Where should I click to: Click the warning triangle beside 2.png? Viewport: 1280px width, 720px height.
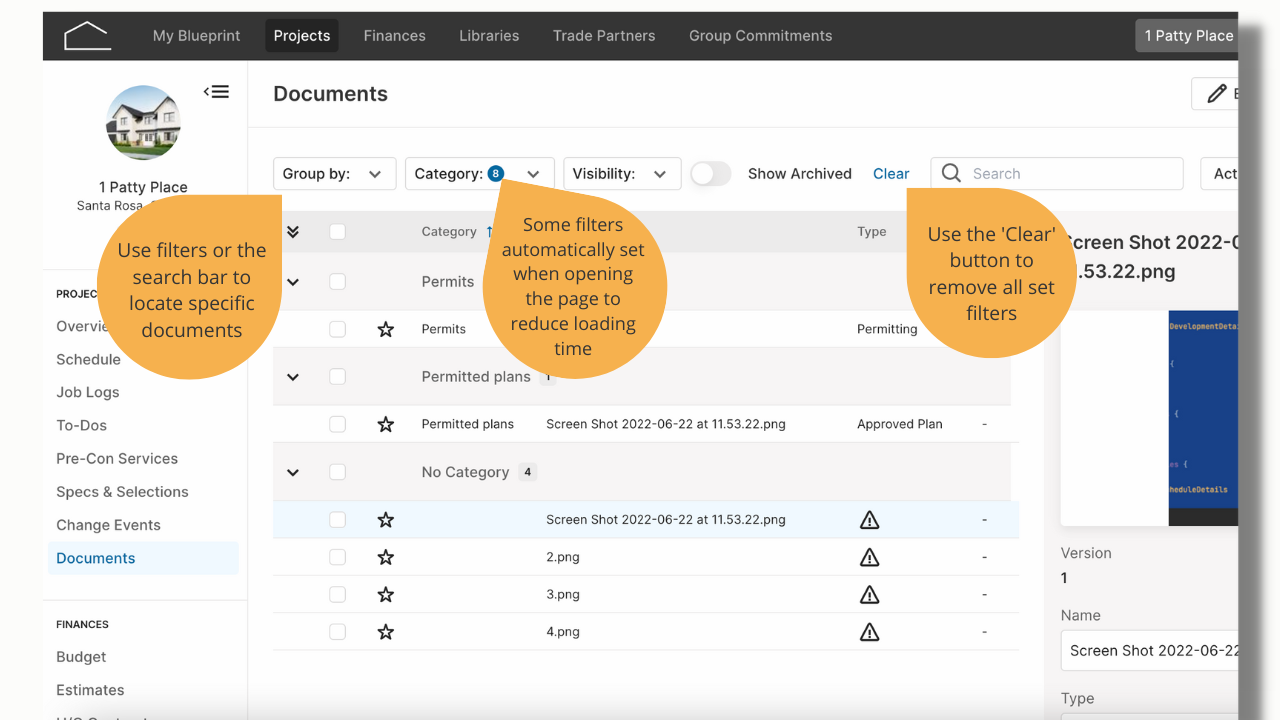click(x=870, y=557)
